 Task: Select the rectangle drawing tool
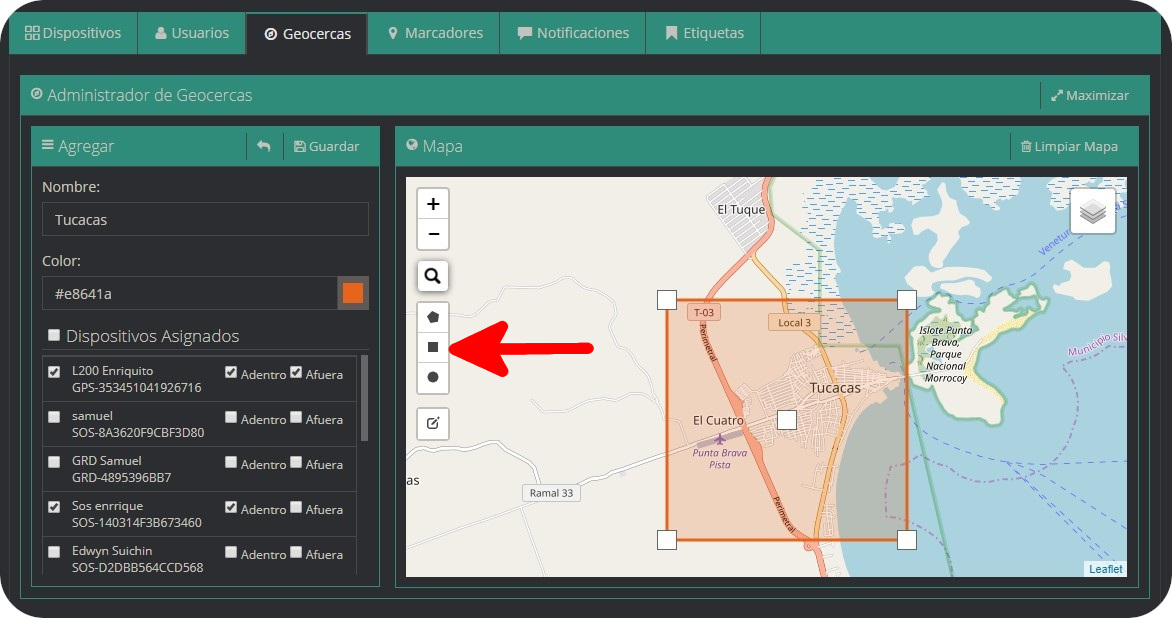(433, 347)
